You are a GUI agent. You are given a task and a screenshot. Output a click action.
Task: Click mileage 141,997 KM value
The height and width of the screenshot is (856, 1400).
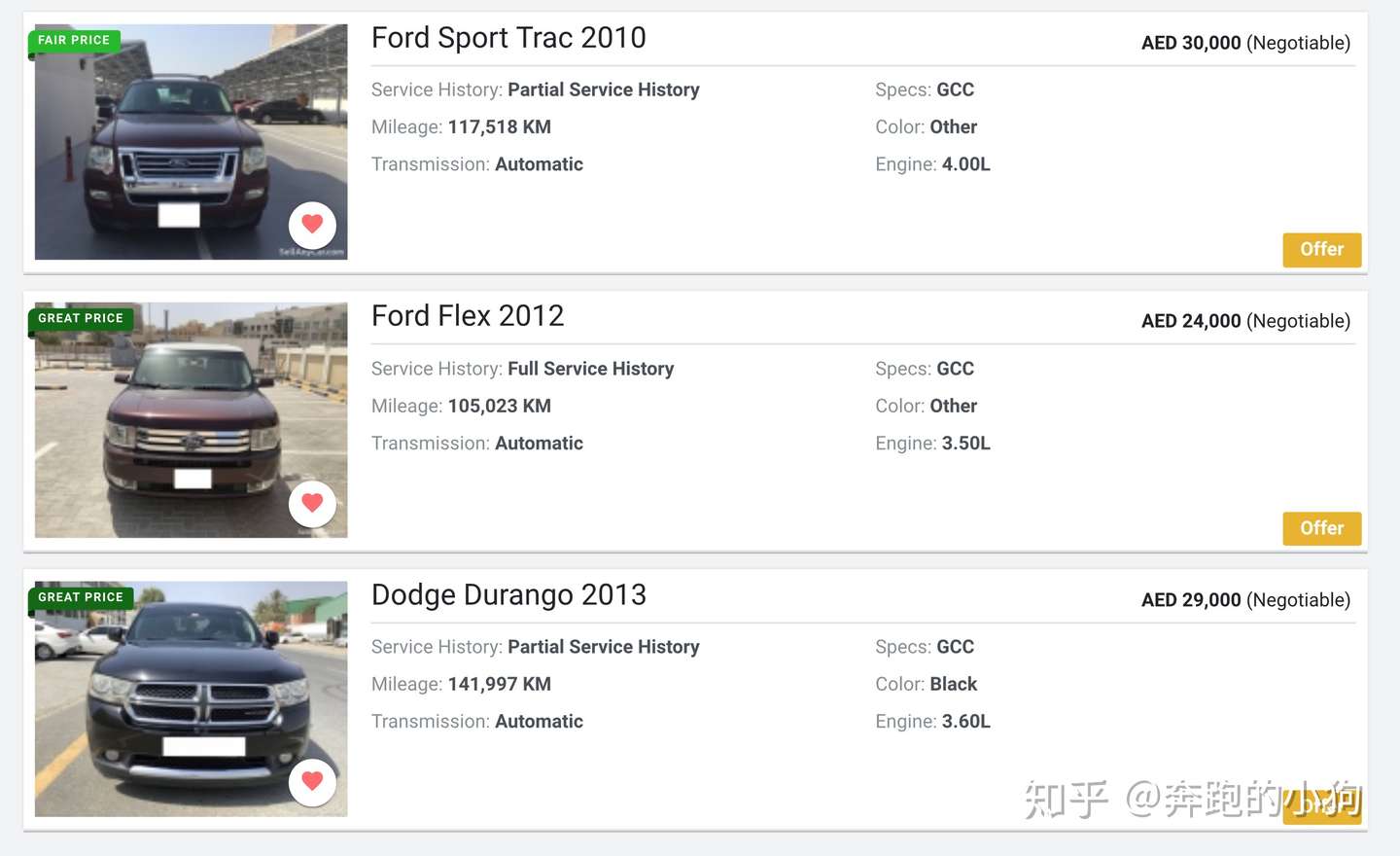500,684
